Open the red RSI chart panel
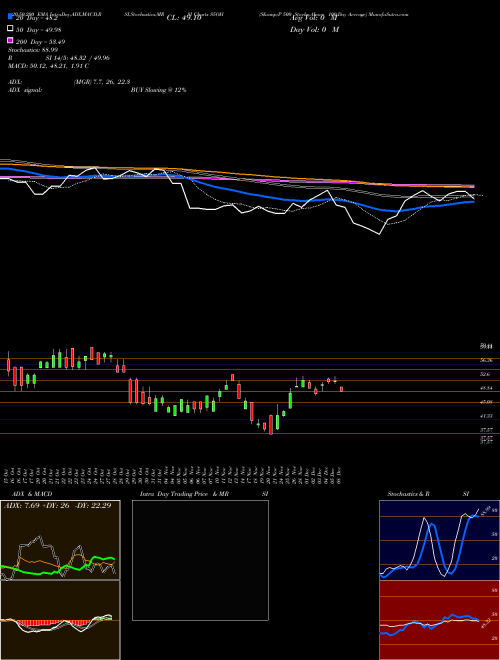This screenshot has height=660, width=500. tap(439, 620)
